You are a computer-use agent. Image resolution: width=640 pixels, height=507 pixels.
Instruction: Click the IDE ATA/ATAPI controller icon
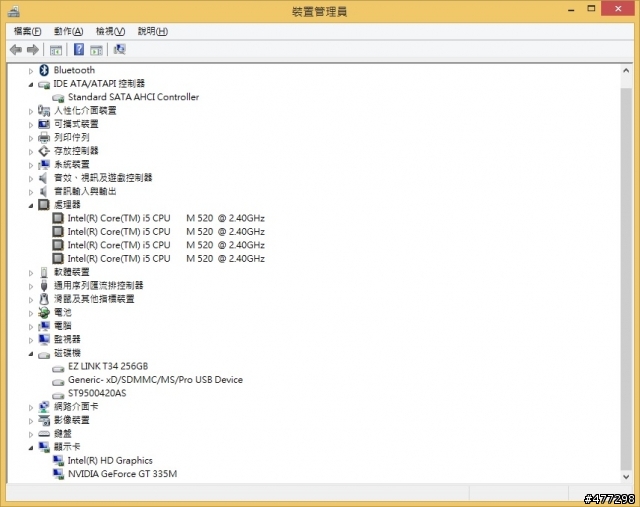(x=44, y=84)
